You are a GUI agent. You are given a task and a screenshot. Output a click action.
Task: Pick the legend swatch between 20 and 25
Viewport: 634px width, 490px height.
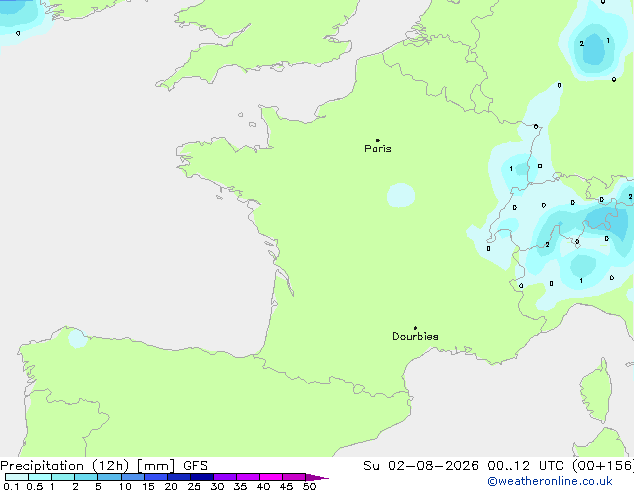178,477
